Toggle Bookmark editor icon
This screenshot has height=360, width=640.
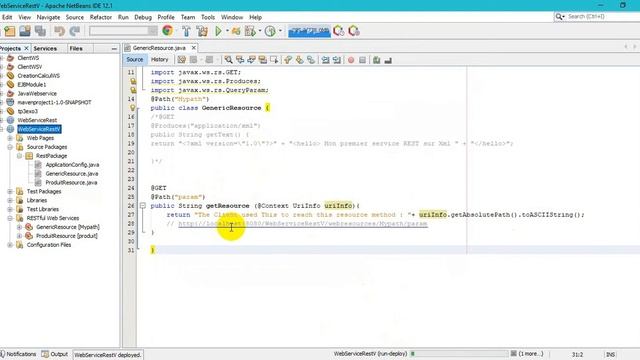click(311, 60)
